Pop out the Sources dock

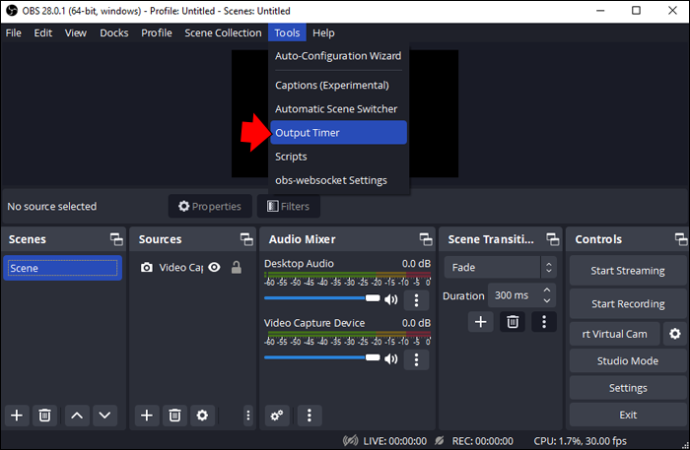[246, 239]
